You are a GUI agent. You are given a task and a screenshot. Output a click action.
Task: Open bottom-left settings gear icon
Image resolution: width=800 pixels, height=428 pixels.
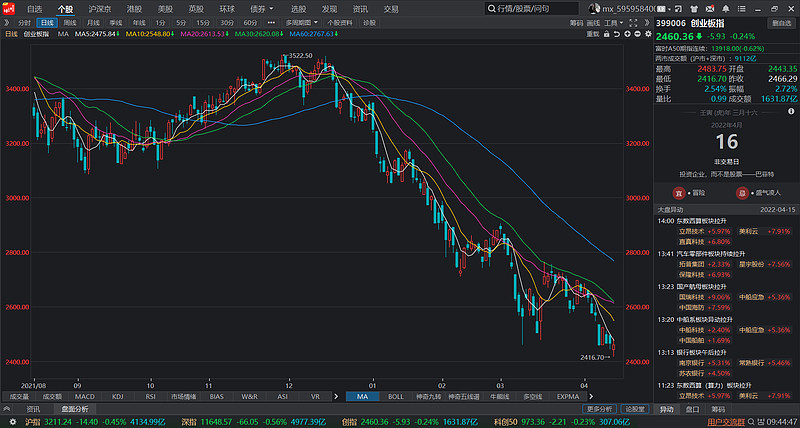click(13, 422)
